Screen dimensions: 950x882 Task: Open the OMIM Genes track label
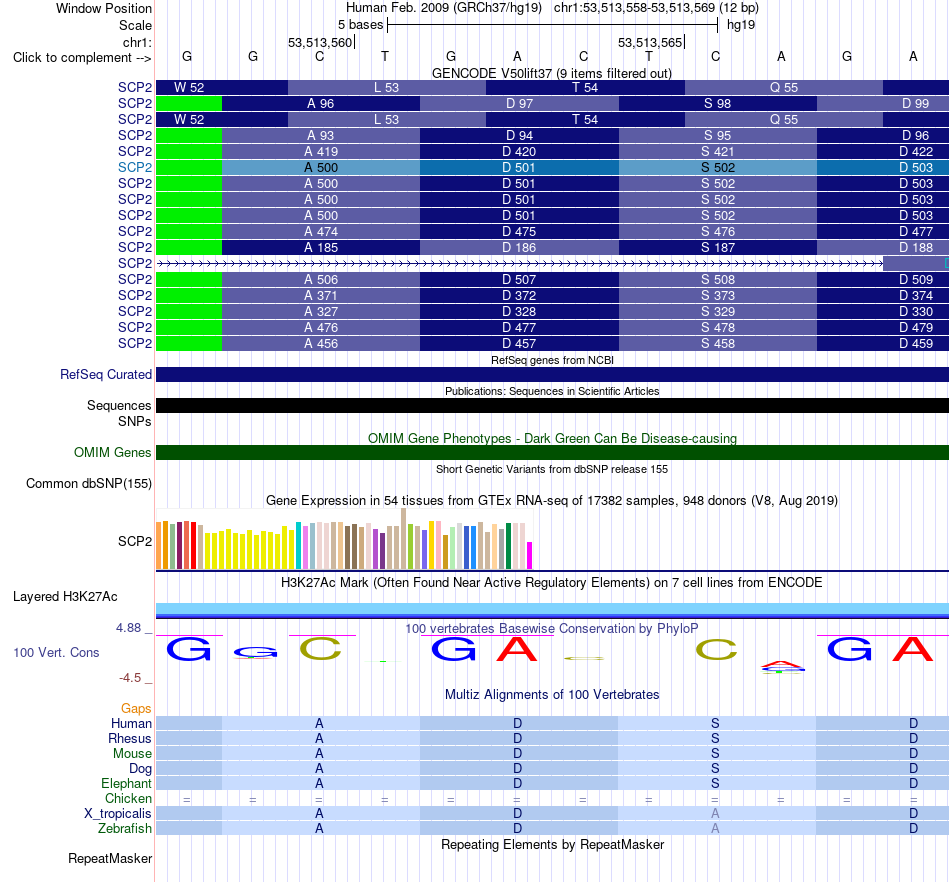coord(112,453)
